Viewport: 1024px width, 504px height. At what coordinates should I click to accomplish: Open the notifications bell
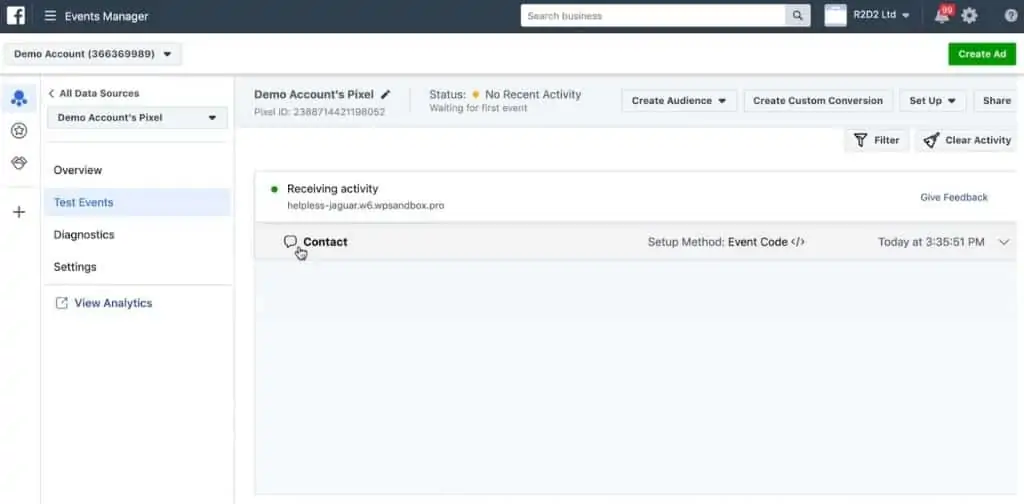pos(942,16)
